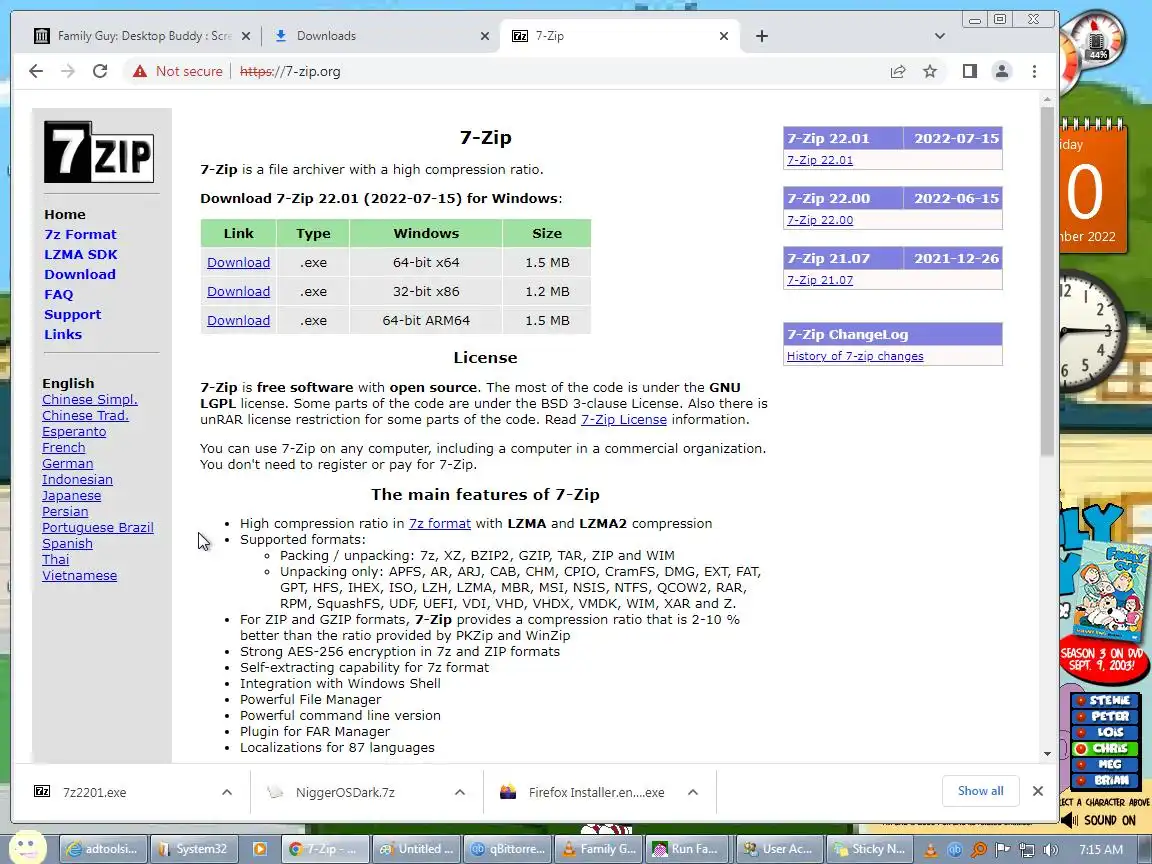Open the Sticky N... taskbar button
The image size is (1152, 864).
pyautogui.click(x=871, y=849)
